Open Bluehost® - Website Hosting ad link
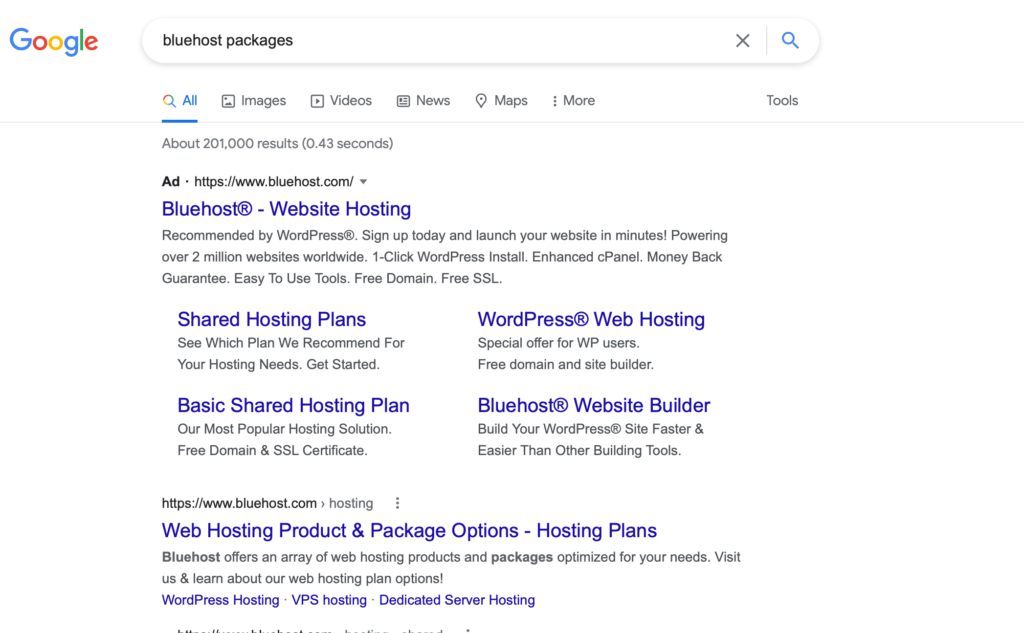Screen dimensions: 1024x633 click(286, 209)
